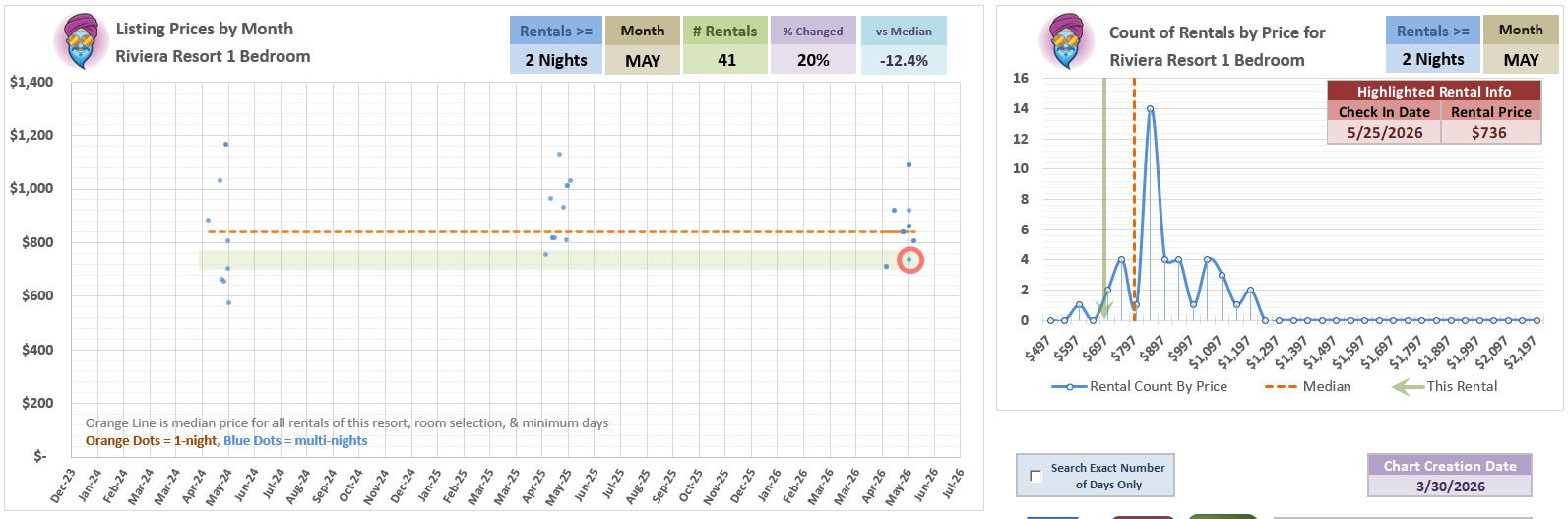Click the vs Median value -12.4%
Screen dimensions: 1568x519
pyautogui.click(x=904, y=60)
